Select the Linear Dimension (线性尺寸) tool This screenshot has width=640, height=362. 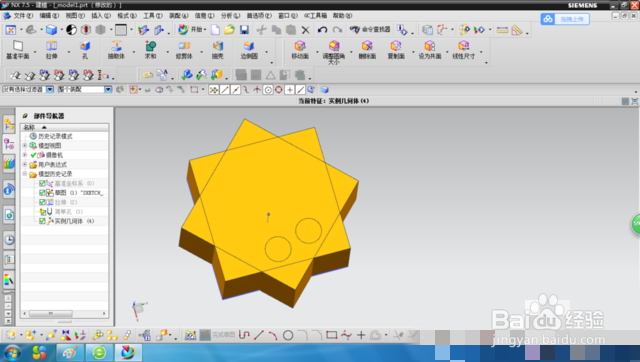point(464,50)
